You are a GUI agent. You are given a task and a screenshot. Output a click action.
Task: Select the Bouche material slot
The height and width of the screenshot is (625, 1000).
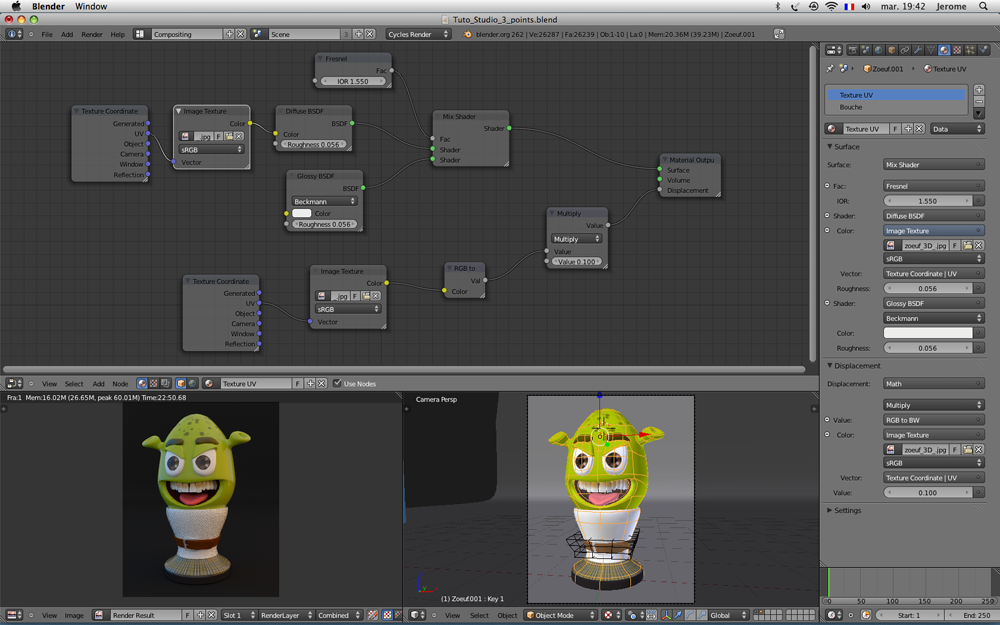click(851, 107)
